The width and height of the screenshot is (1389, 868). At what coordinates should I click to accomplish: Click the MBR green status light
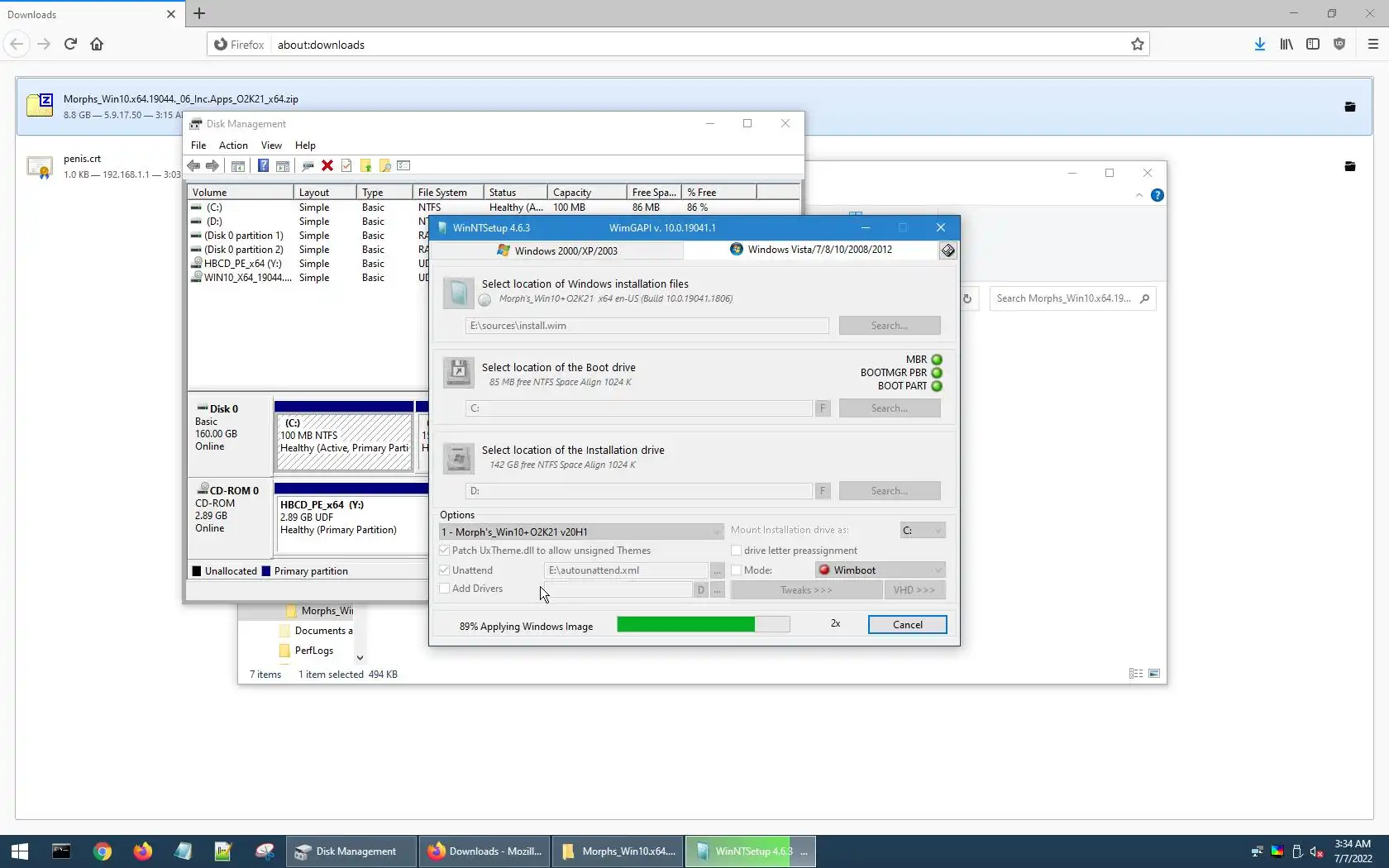[937, 360]
